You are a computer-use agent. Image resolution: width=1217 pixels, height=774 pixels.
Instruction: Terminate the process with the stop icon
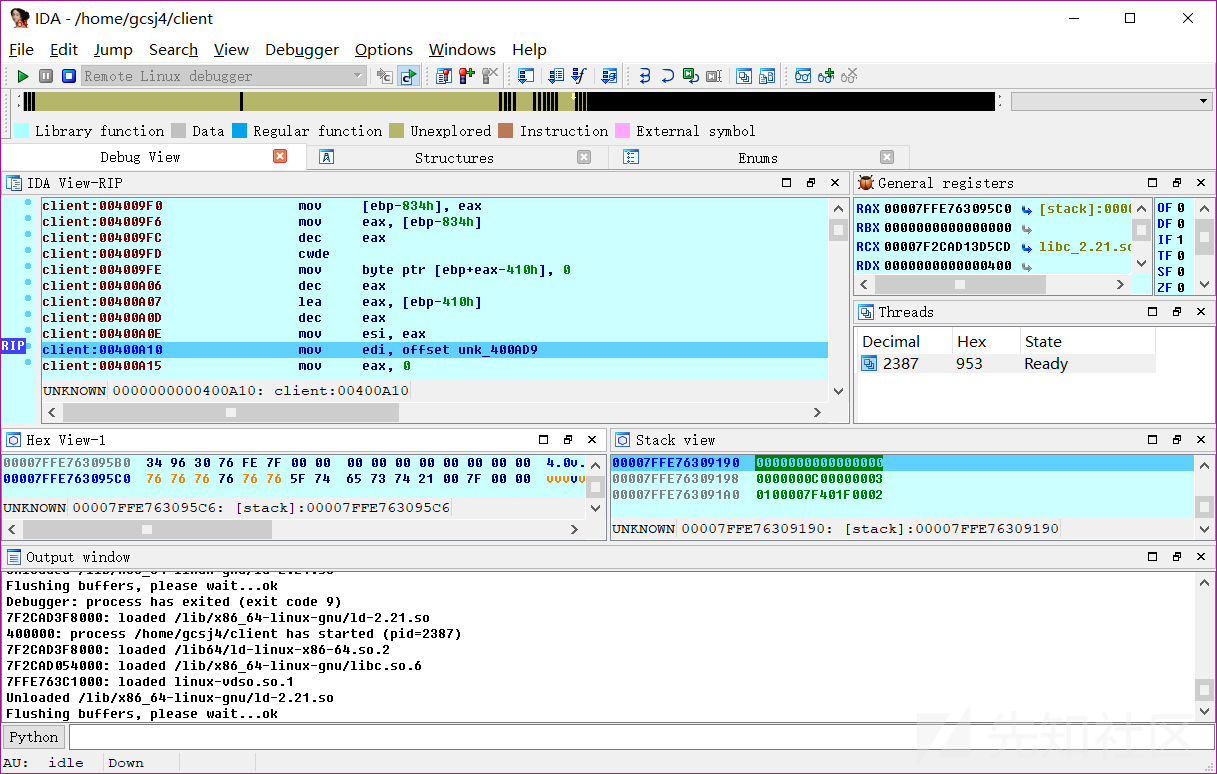point(69,76)
